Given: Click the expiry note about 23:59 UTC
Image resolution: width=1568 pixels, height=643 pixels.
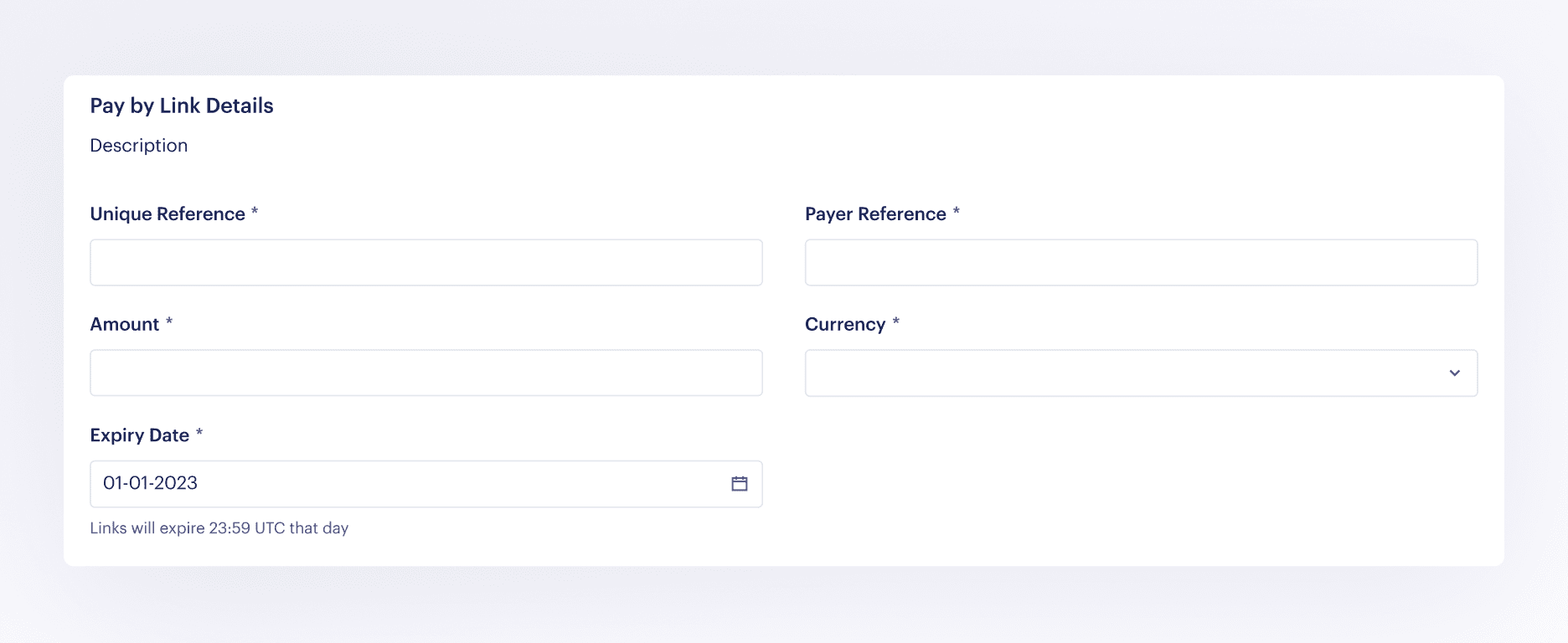Looking at the screenshot, I should point(219,527).
